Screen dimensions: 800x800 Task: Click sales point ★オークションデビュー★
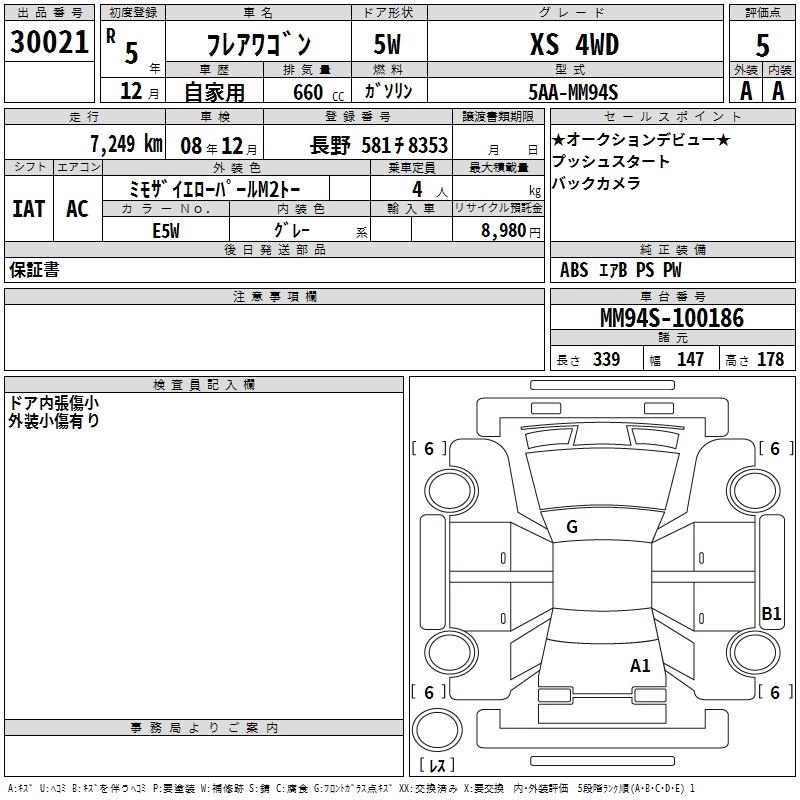641,139
